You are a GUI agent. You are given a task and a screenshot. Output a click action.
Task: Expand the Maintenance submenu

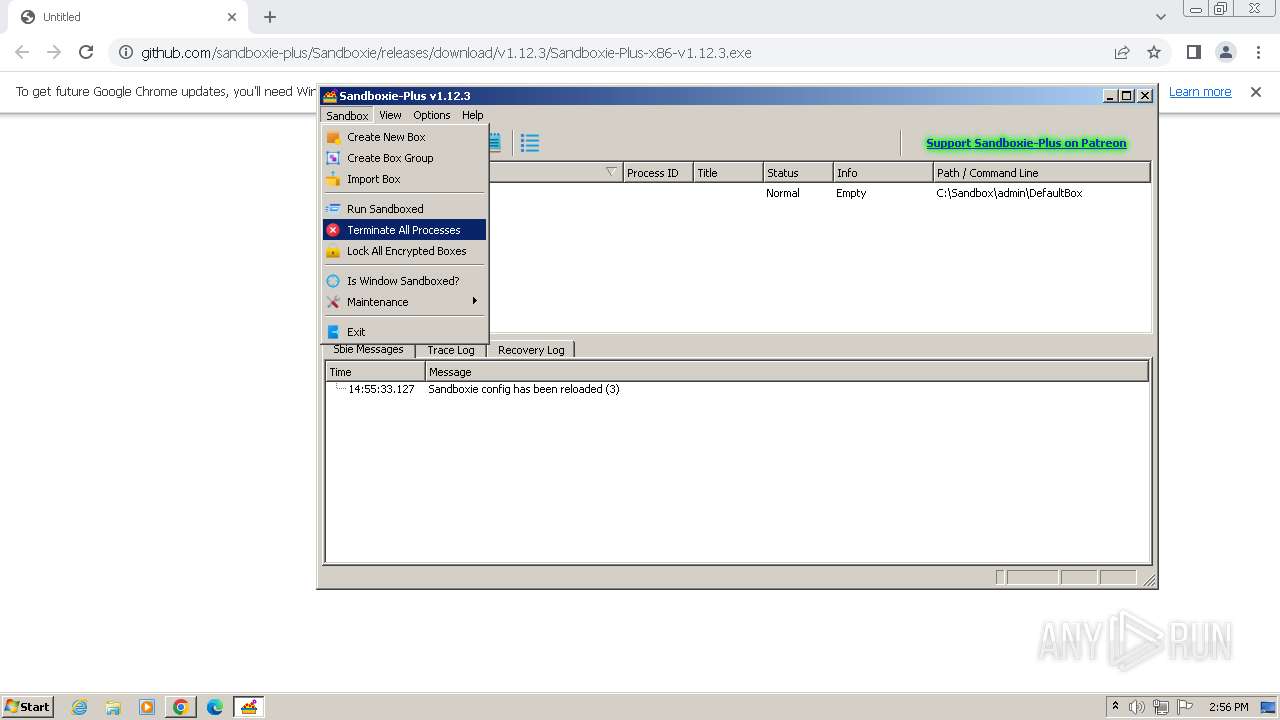tap(404, 302)
